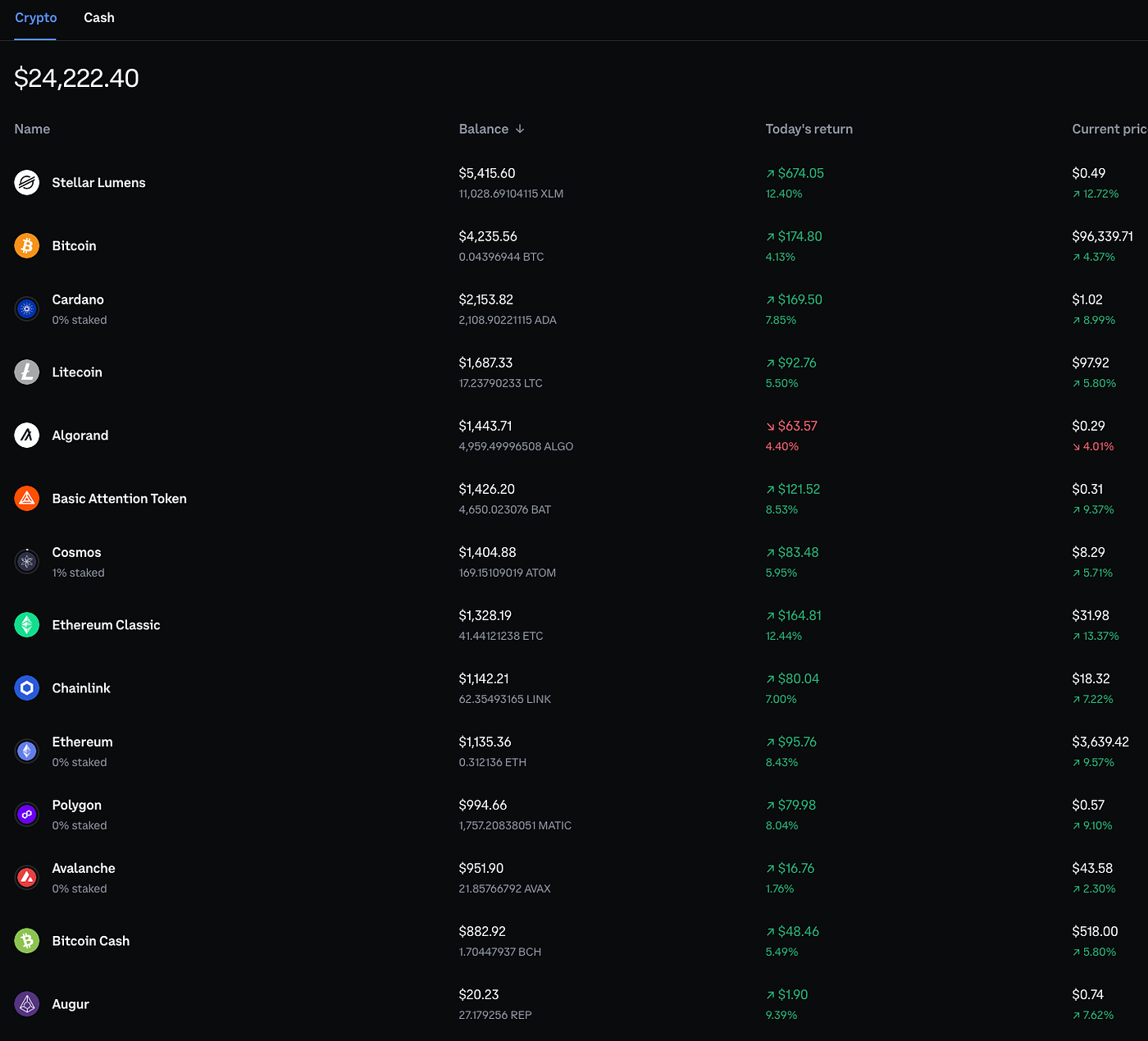
Task: Open the Cosmos asset name
Action: click(x=76, y=552)
